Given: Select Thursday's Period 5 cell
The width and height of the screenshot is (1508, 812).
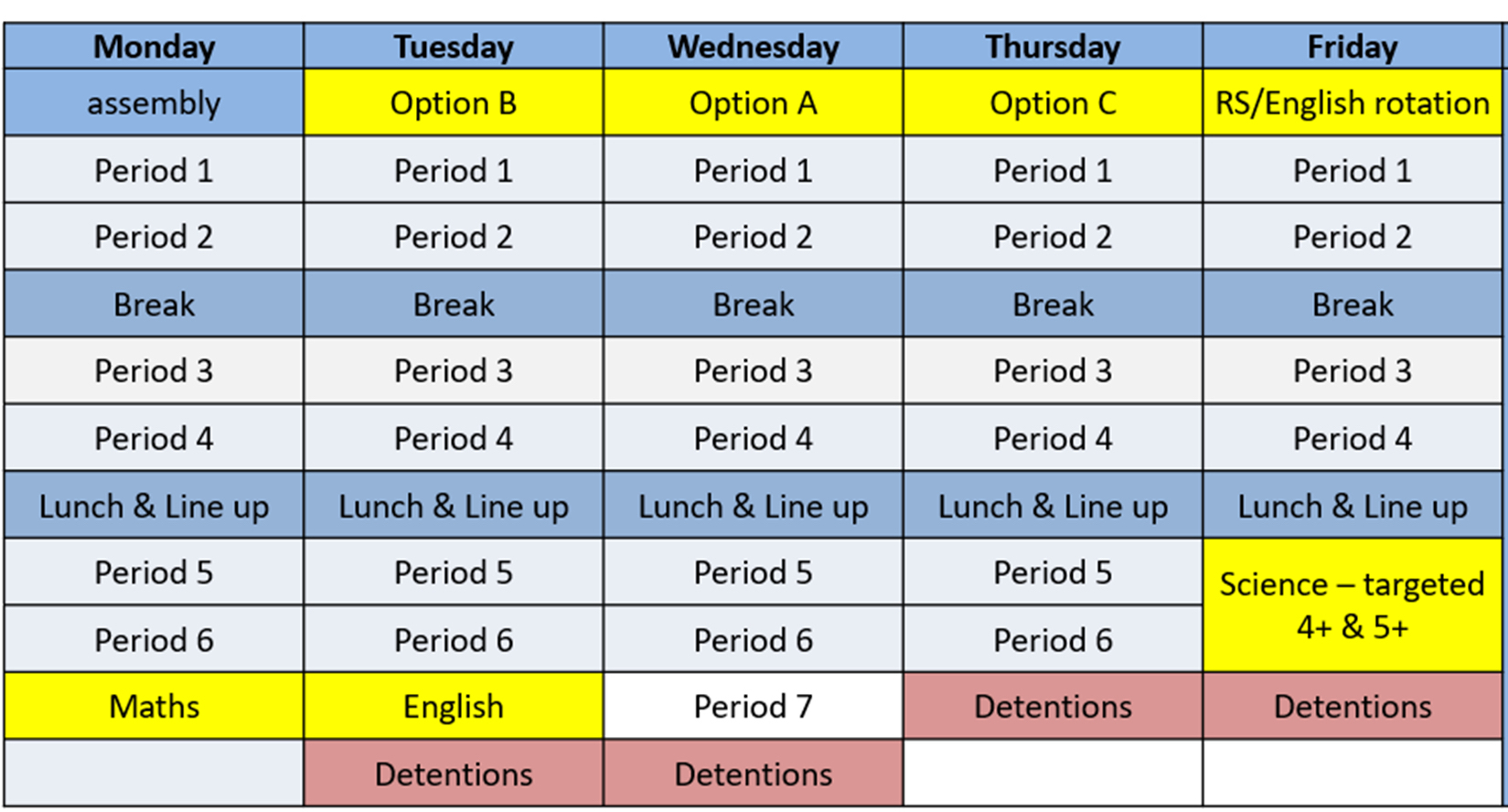Looking at the screenshot, I should coord(1053,572).
